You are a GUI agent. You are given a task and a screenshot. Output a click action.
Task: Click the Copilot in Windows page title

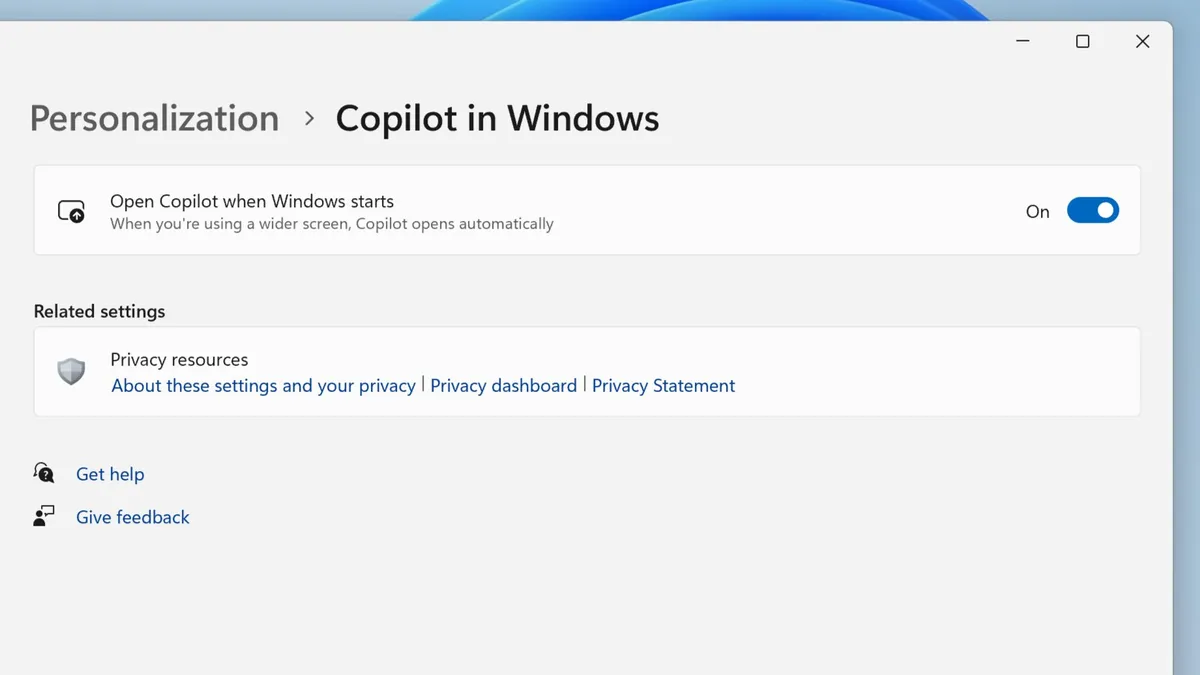(x=497, y=118)
